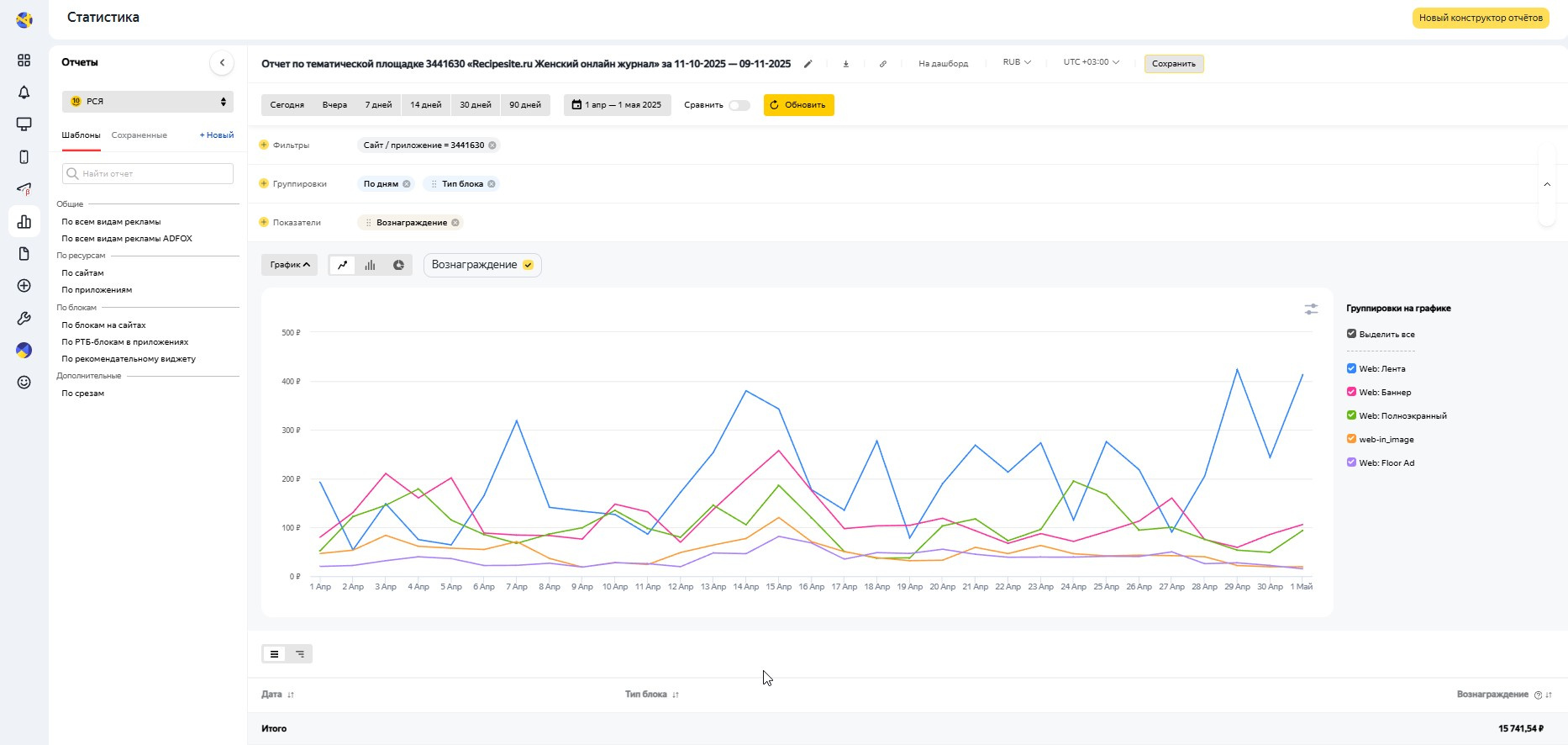Open the RUB currency dropdown
The image size is (1568, 745).
1017,62
